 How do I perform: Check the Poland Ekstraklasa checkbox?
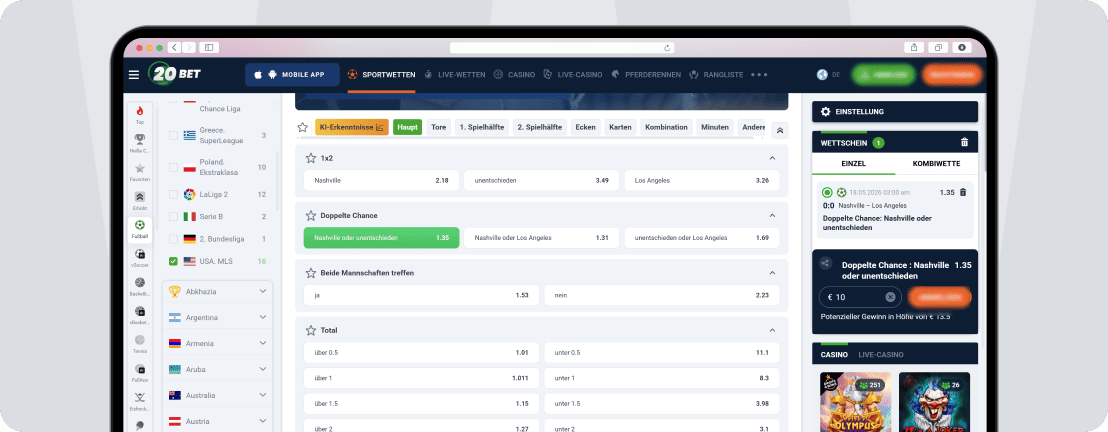173,168
